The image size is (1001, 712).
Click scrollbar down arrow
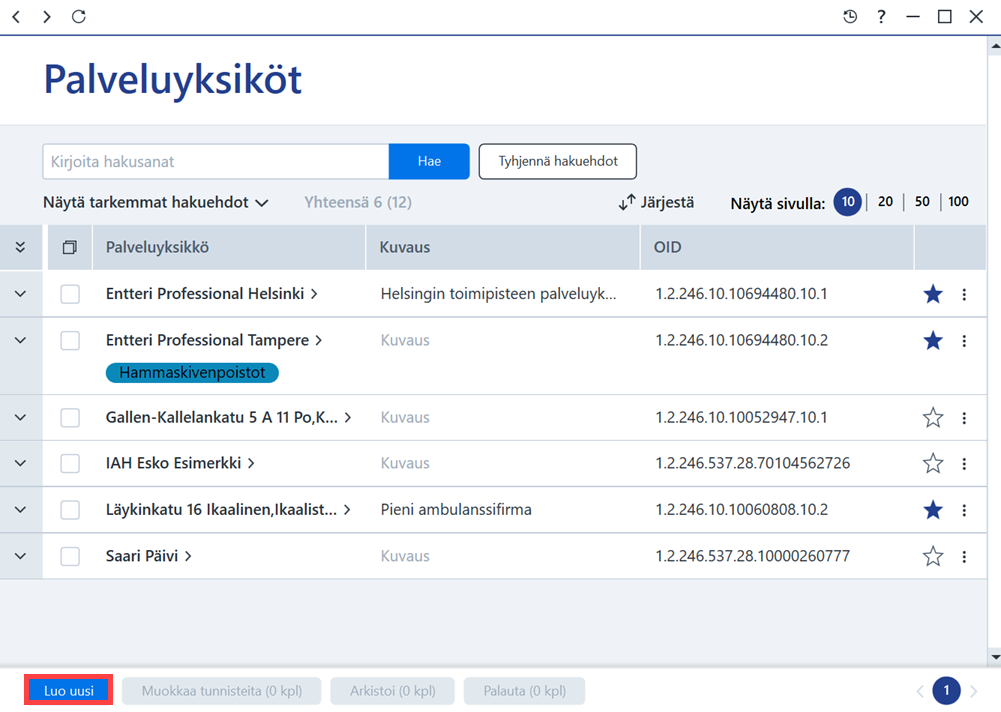click(x=995, y=657)
